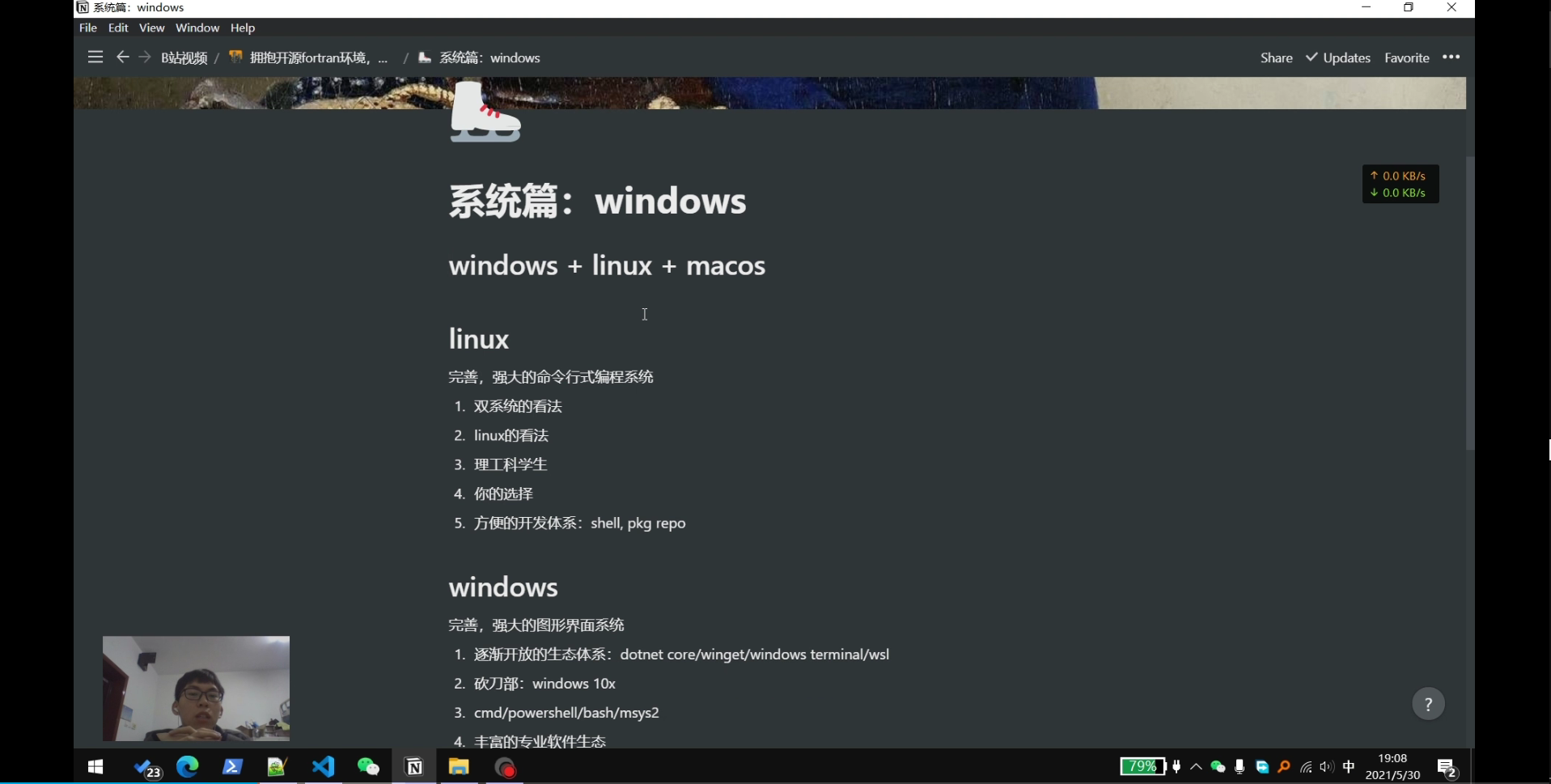Click the line 完善,强大的命令行式编程系统
This screenshot has width=1551, height=784.
551,376
